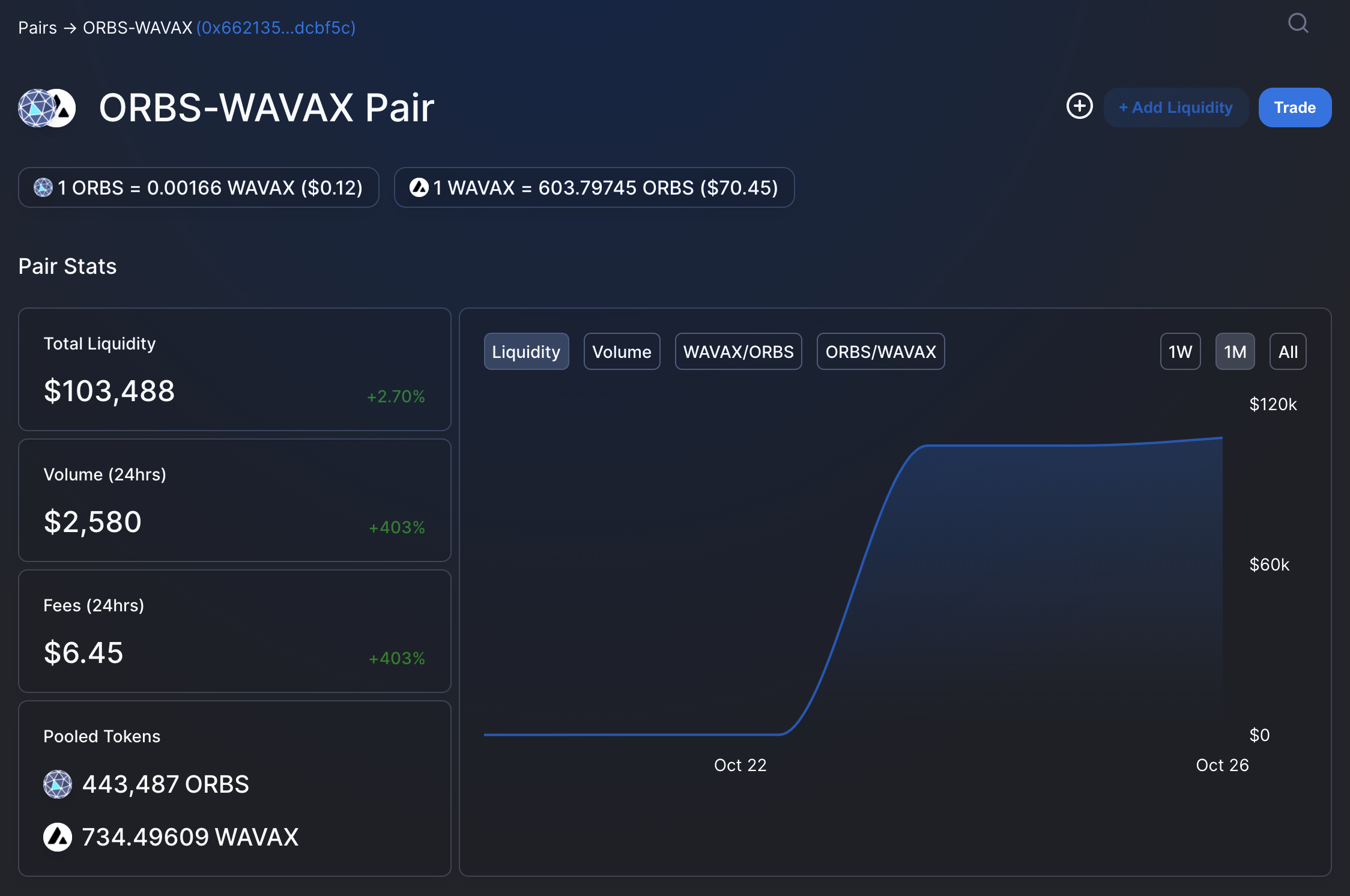Viewport: 1350px width, 896px height.
Task: Click the Fees (24hrs) label
Action: click(94, 605)
